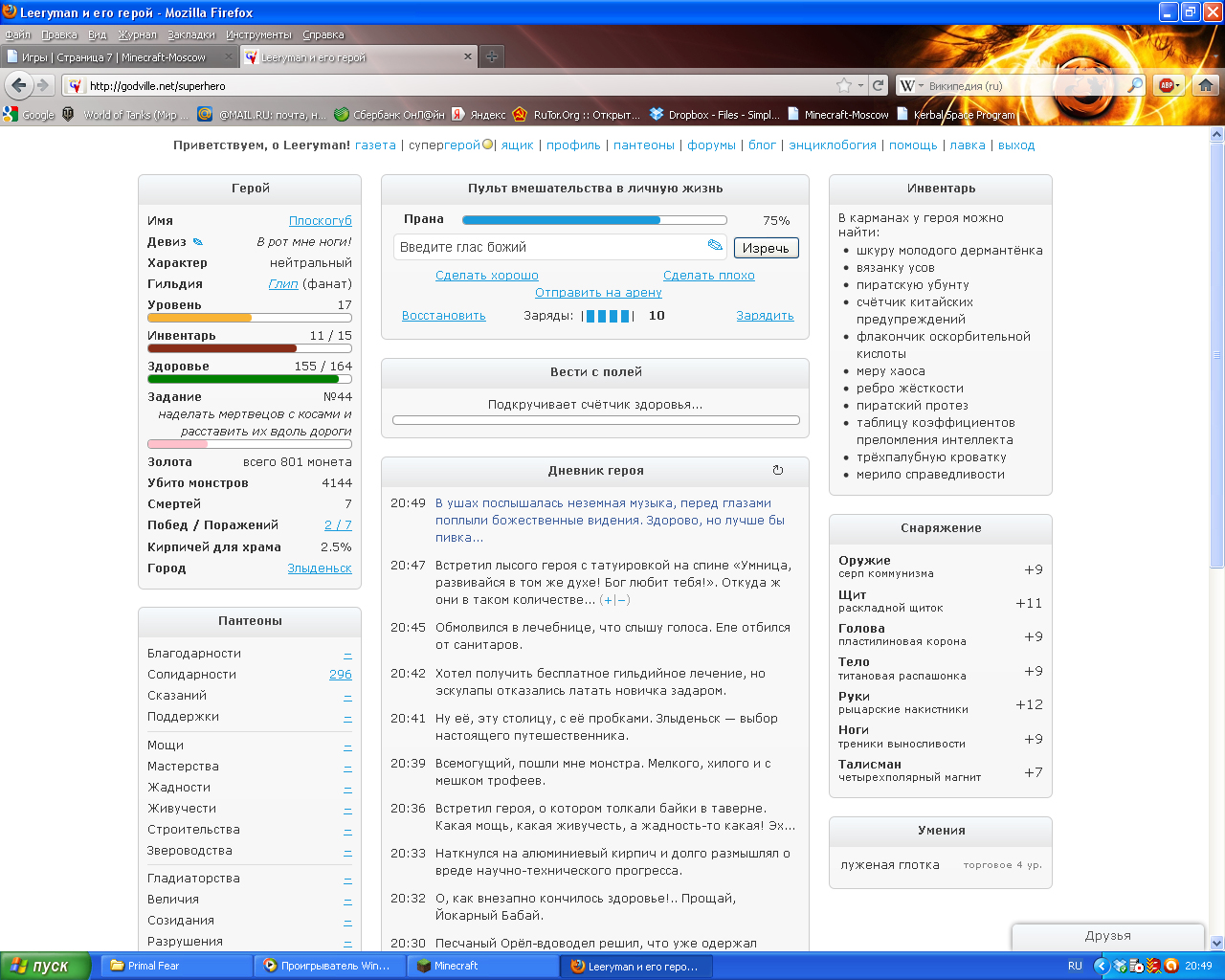Open the Wikipedia search engine dropdown
This screenshot has width=1225, height=980.
point(912,85)
